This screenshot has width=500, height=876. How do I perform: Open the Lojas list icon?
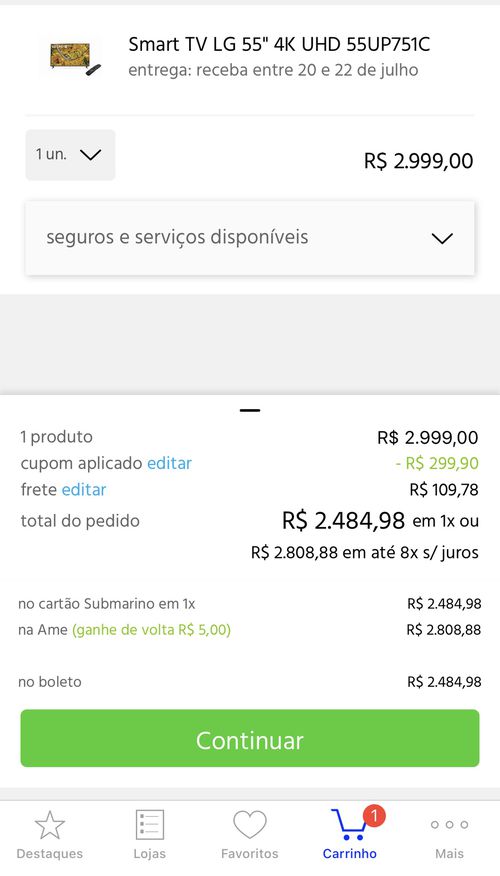tap(150, 825)
